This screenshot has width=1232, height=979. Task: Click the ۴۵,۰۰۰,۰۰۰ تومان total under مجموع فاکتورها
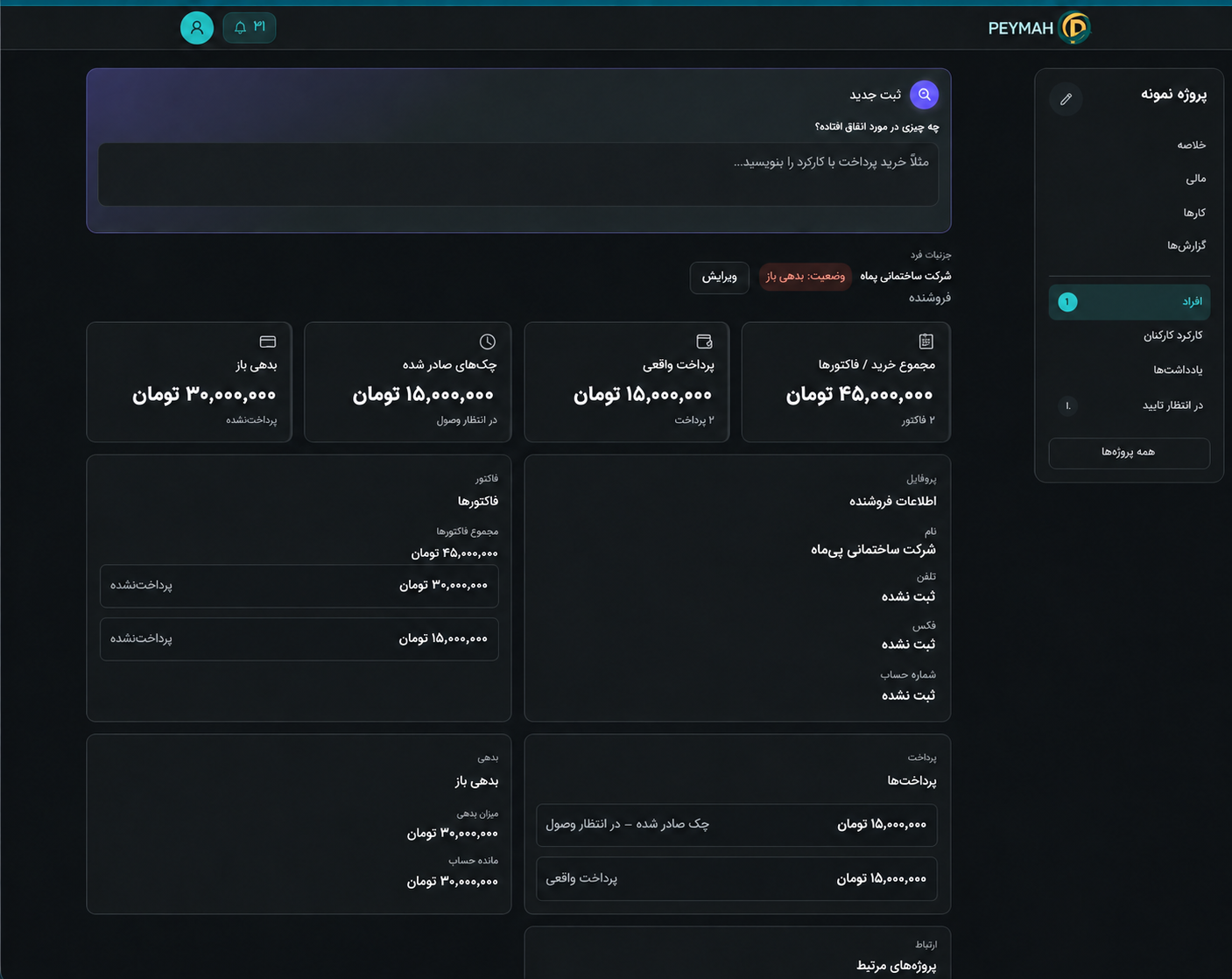coord(454,553)
